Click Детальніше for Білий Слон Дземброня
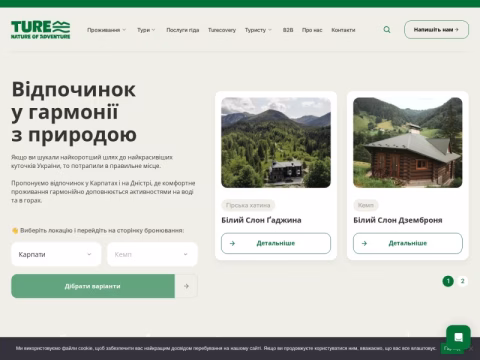 pyautogui.click(x=408, y=243)
